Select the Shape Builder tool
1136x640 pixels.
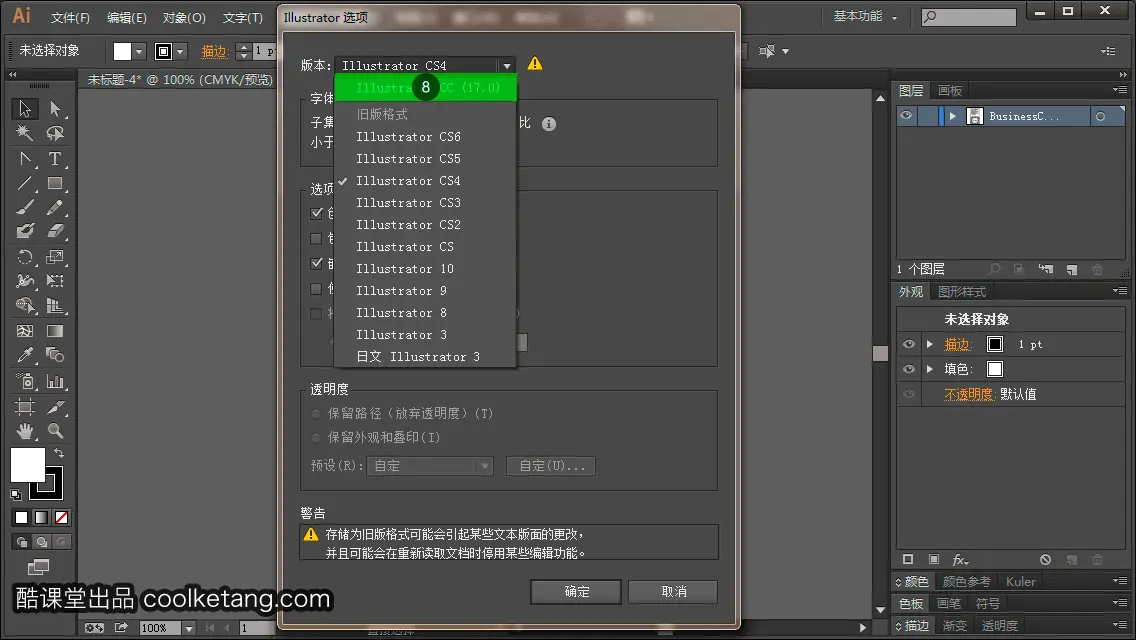(25, 306)
